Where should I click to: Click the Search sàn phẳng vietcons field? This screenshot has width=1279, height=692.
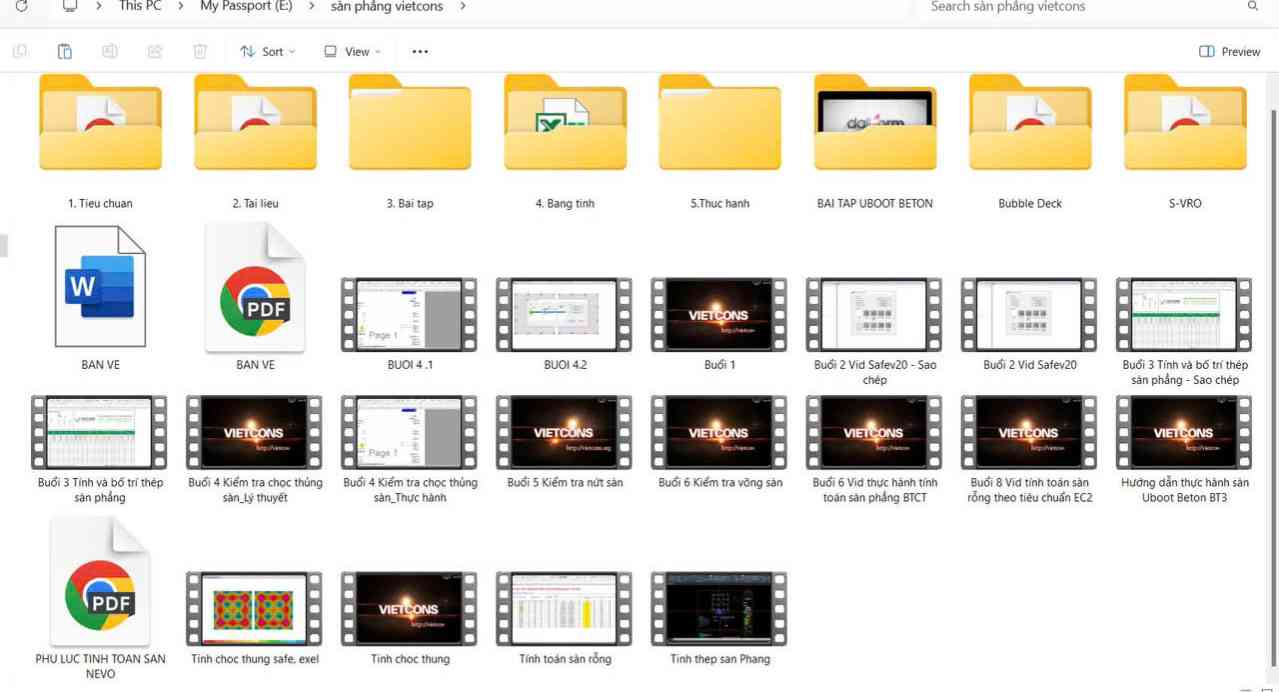1080,7
